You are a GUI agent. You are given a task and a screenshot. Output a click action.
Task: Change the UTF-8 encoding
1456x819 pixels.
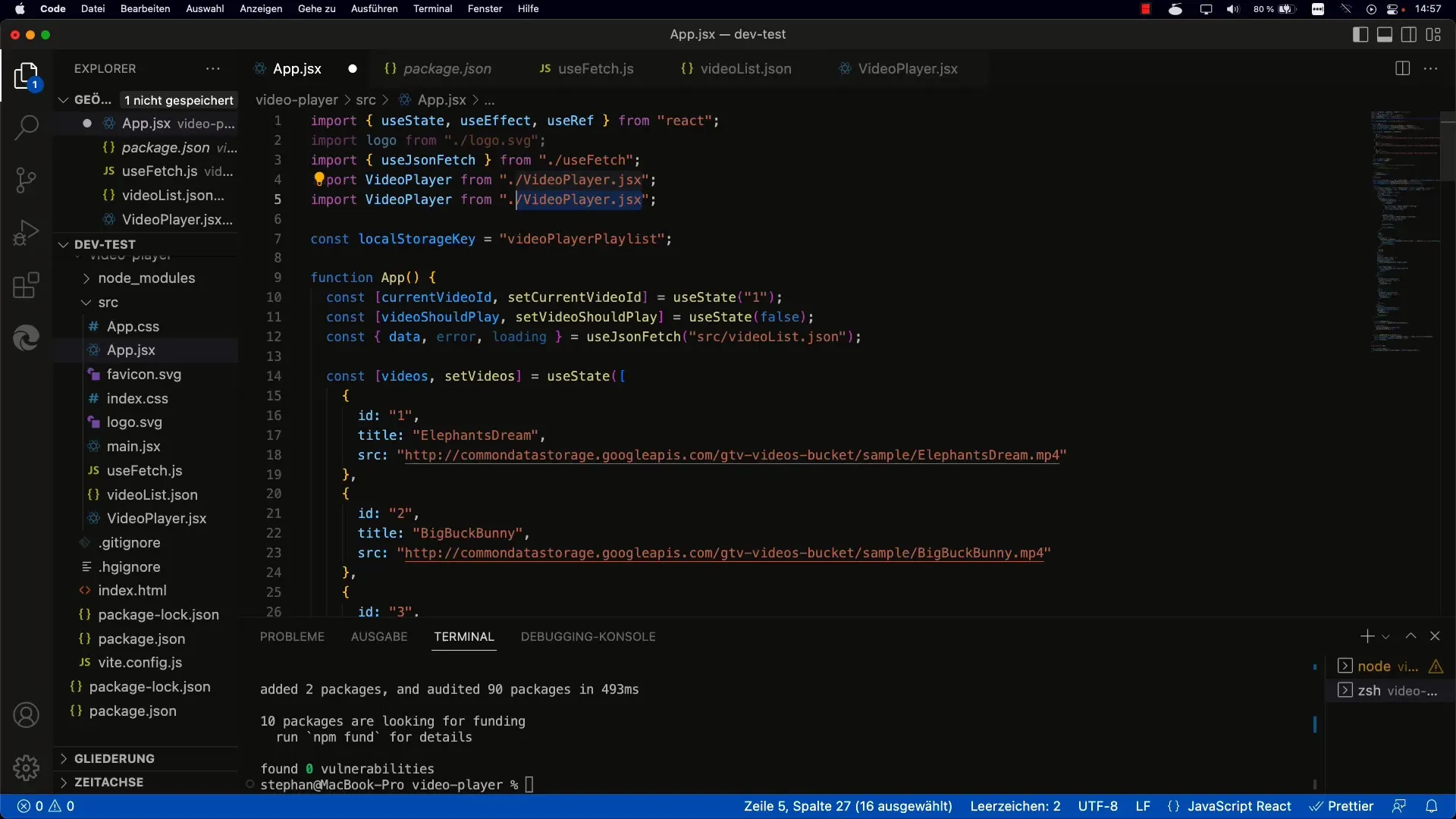(x=1097, y=806)
